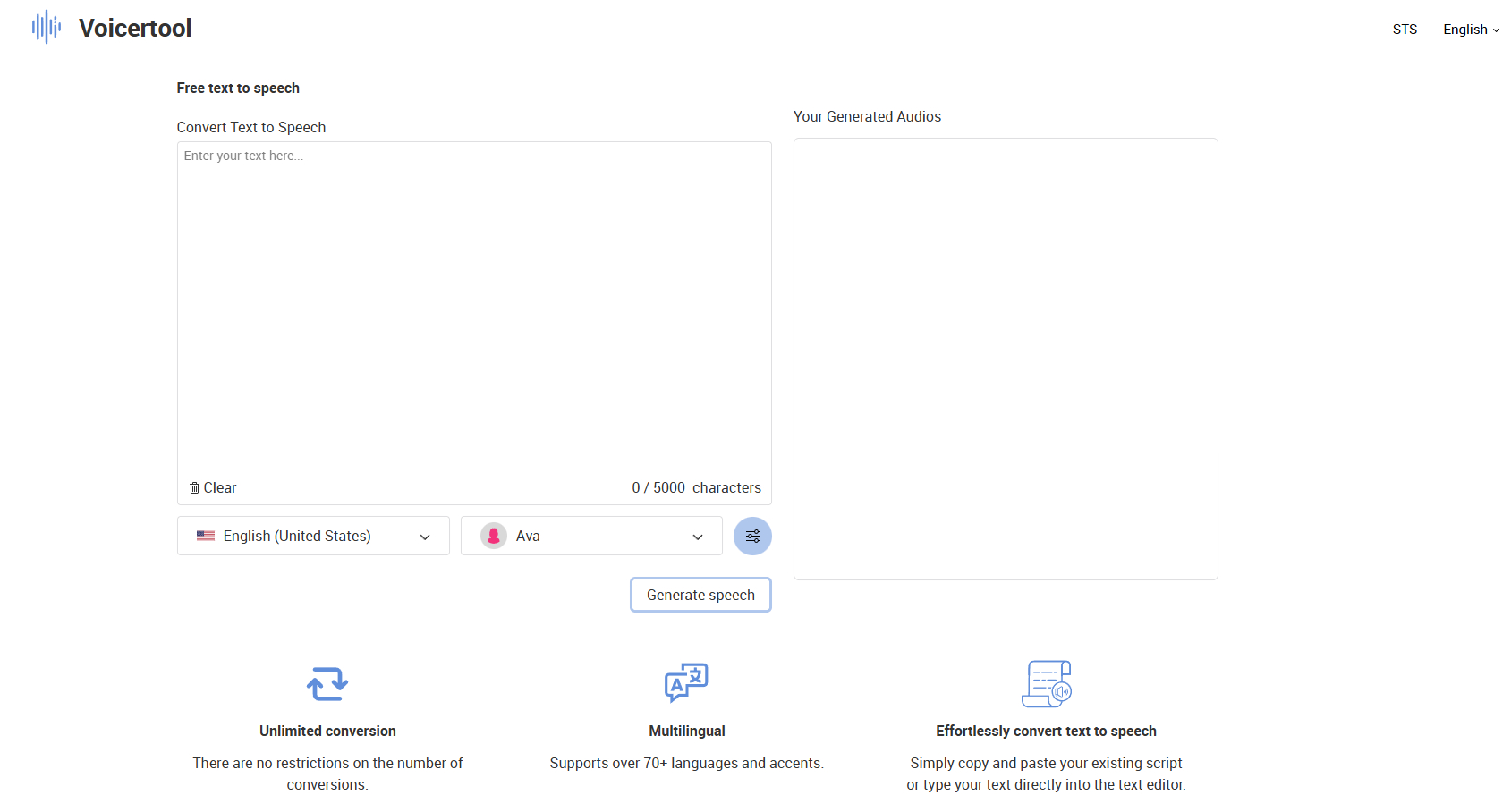The image size is (1511, 812).
Task: Click the trash can Clear icon
Action: point(194,488)
